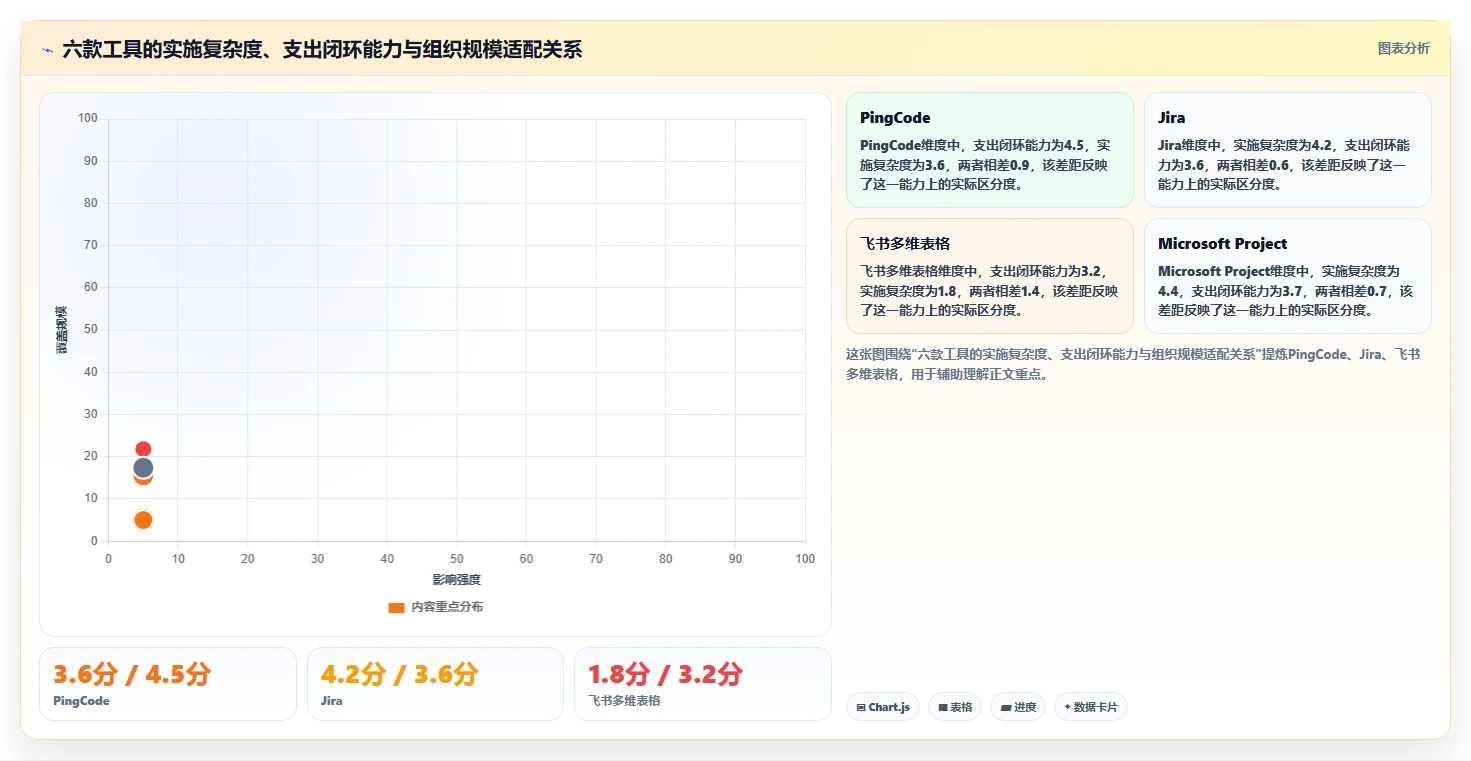Click the 影响强度 x-axis label
Viewport: 1471px width, 761px height.
457,580
